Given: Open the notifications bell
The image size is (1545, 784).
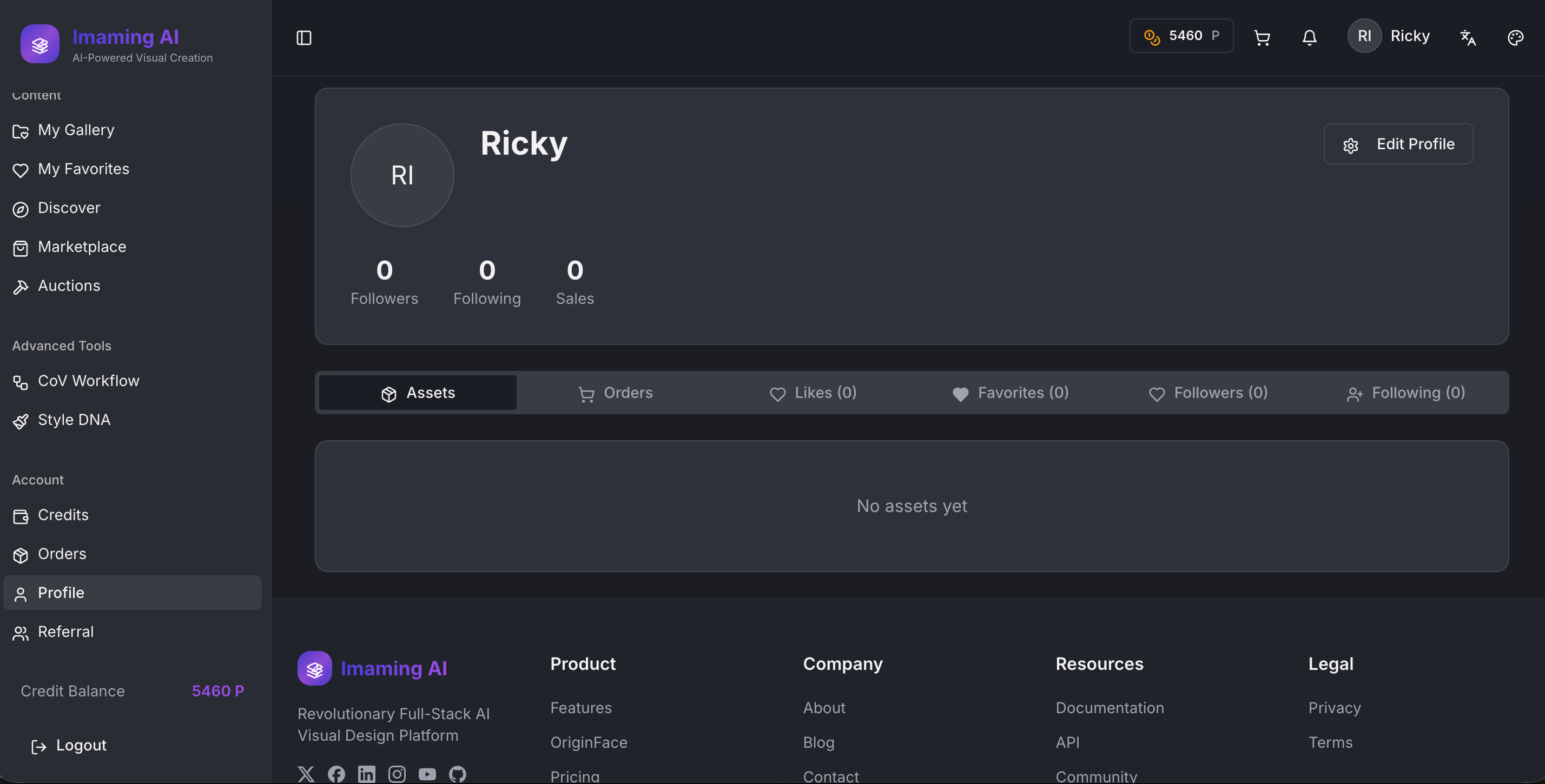Looking at the screenshot, I should (x=1309, y=38).
